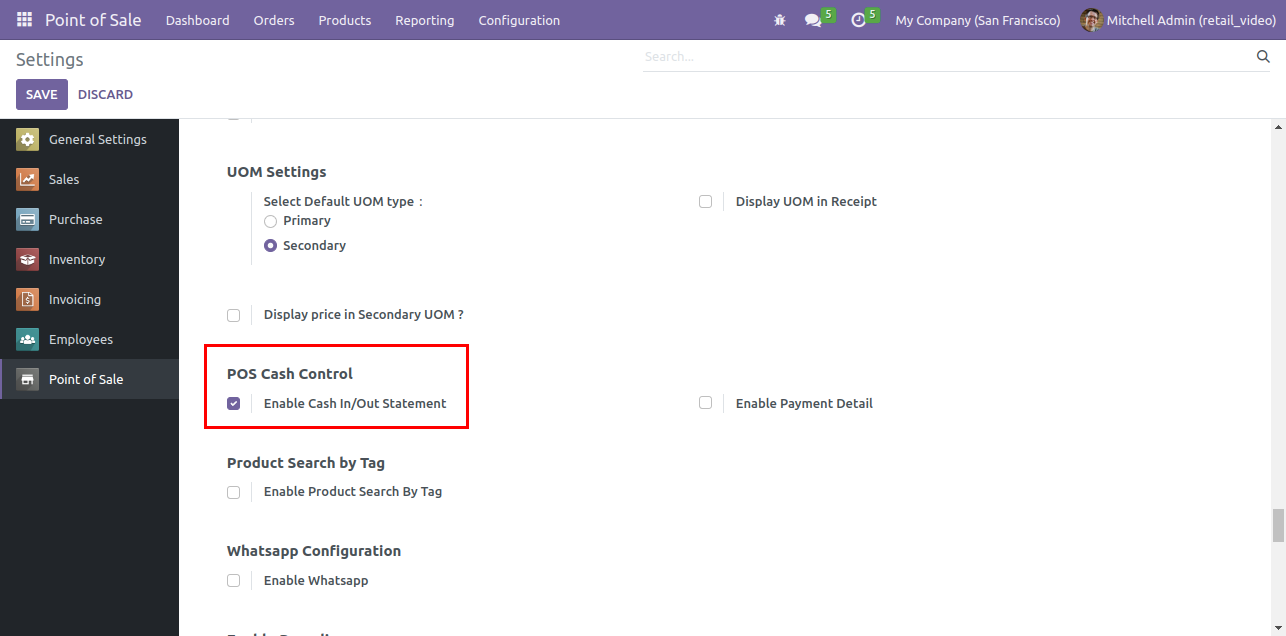Open the activities clock icon

pos(858,20)
